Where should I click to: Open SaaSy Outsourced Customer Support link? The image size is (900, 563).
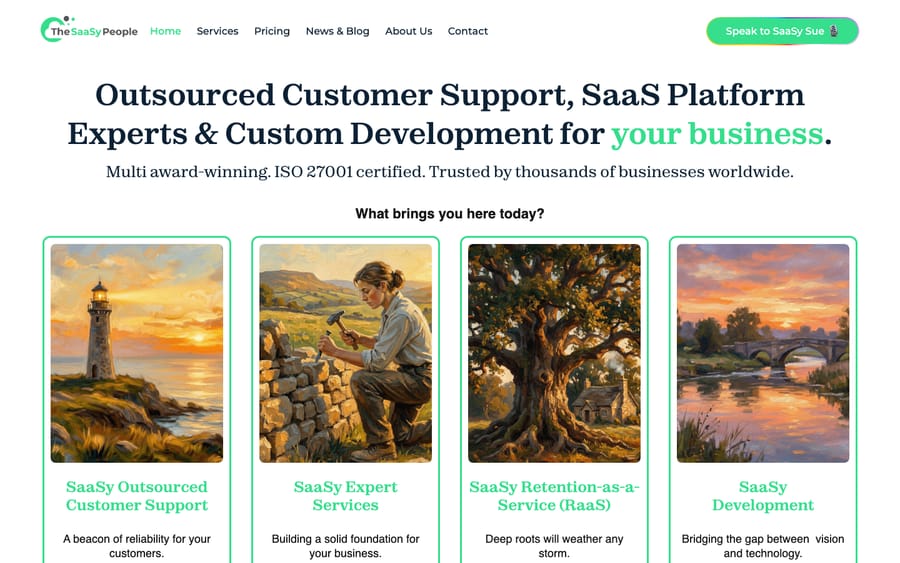click(137, 496)
